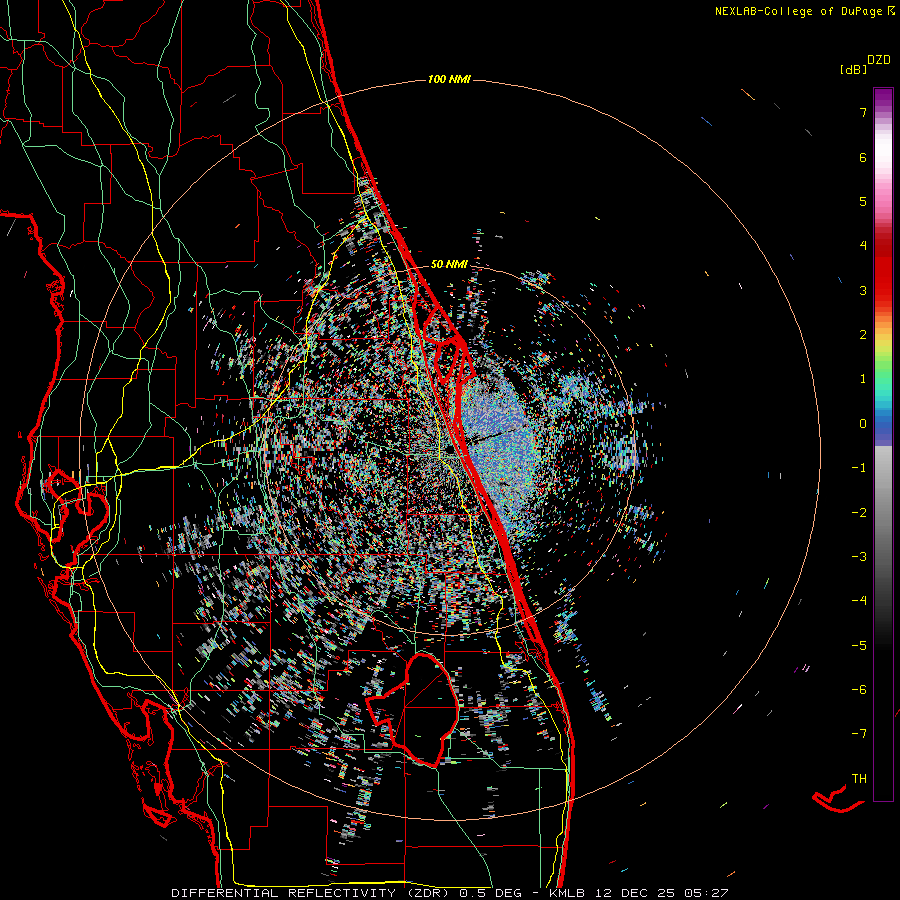Click the [dB] unit label
Screen dimensions: 900x900
click(x=853, y=69)
